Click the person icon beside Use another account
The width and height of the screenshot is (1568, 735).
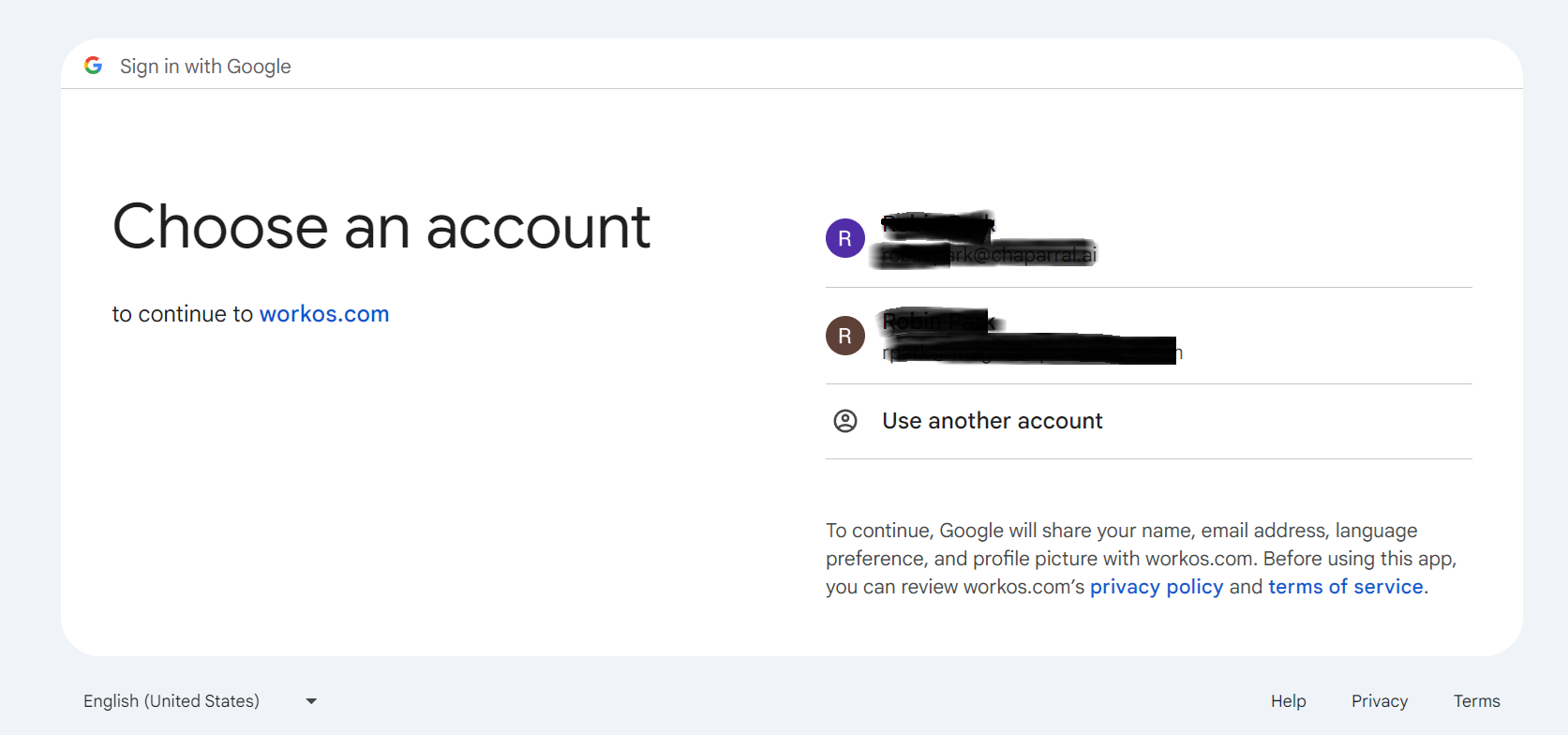tap(844, 421)
